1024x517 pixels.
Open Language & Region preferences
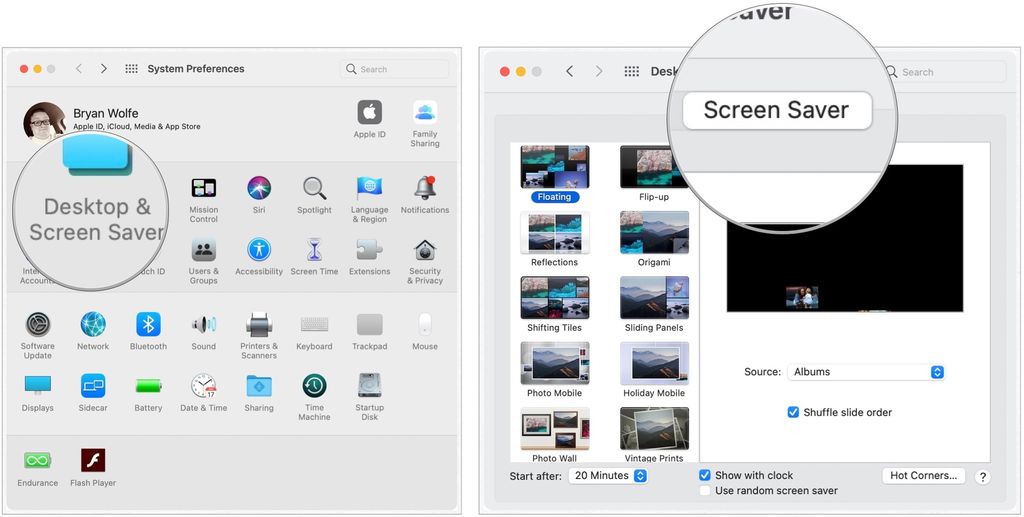370,188
